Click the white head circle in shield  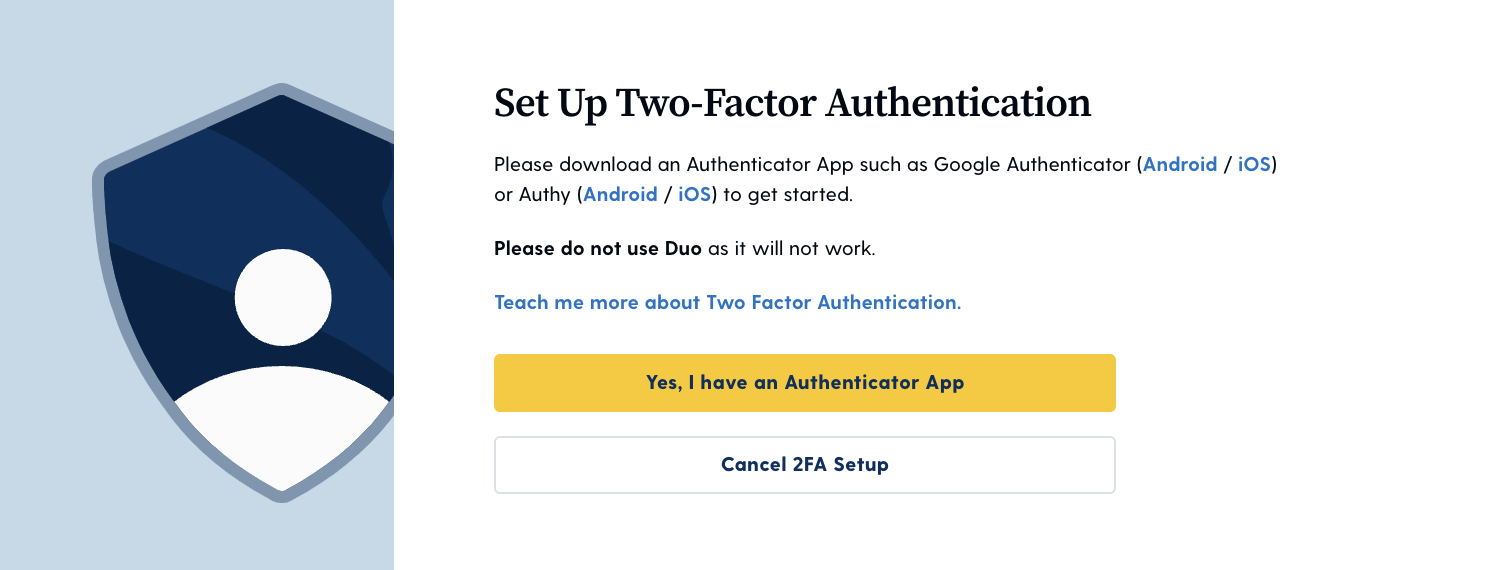tap(283, 297)
